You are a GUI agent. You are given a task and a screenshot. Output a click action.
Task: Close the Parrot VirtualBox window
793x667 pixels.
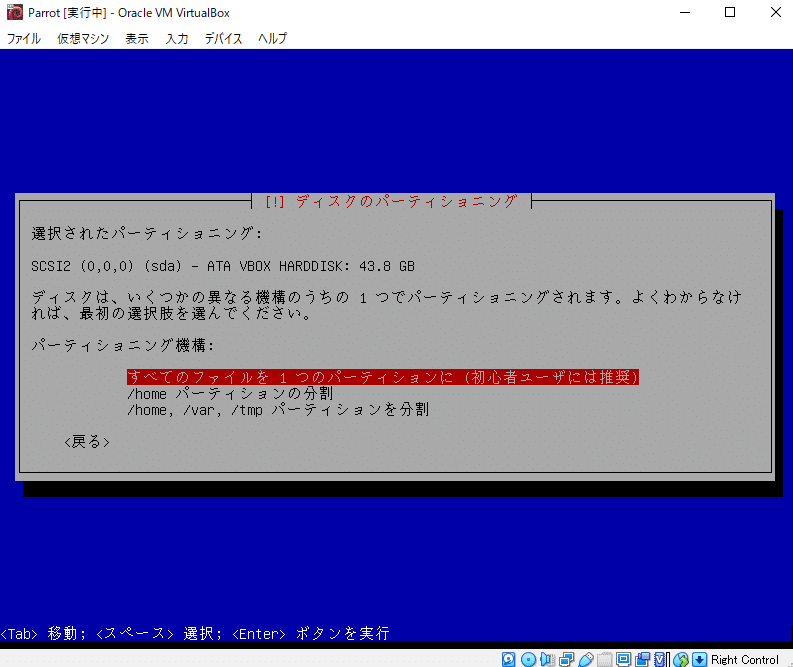point(776,12)
